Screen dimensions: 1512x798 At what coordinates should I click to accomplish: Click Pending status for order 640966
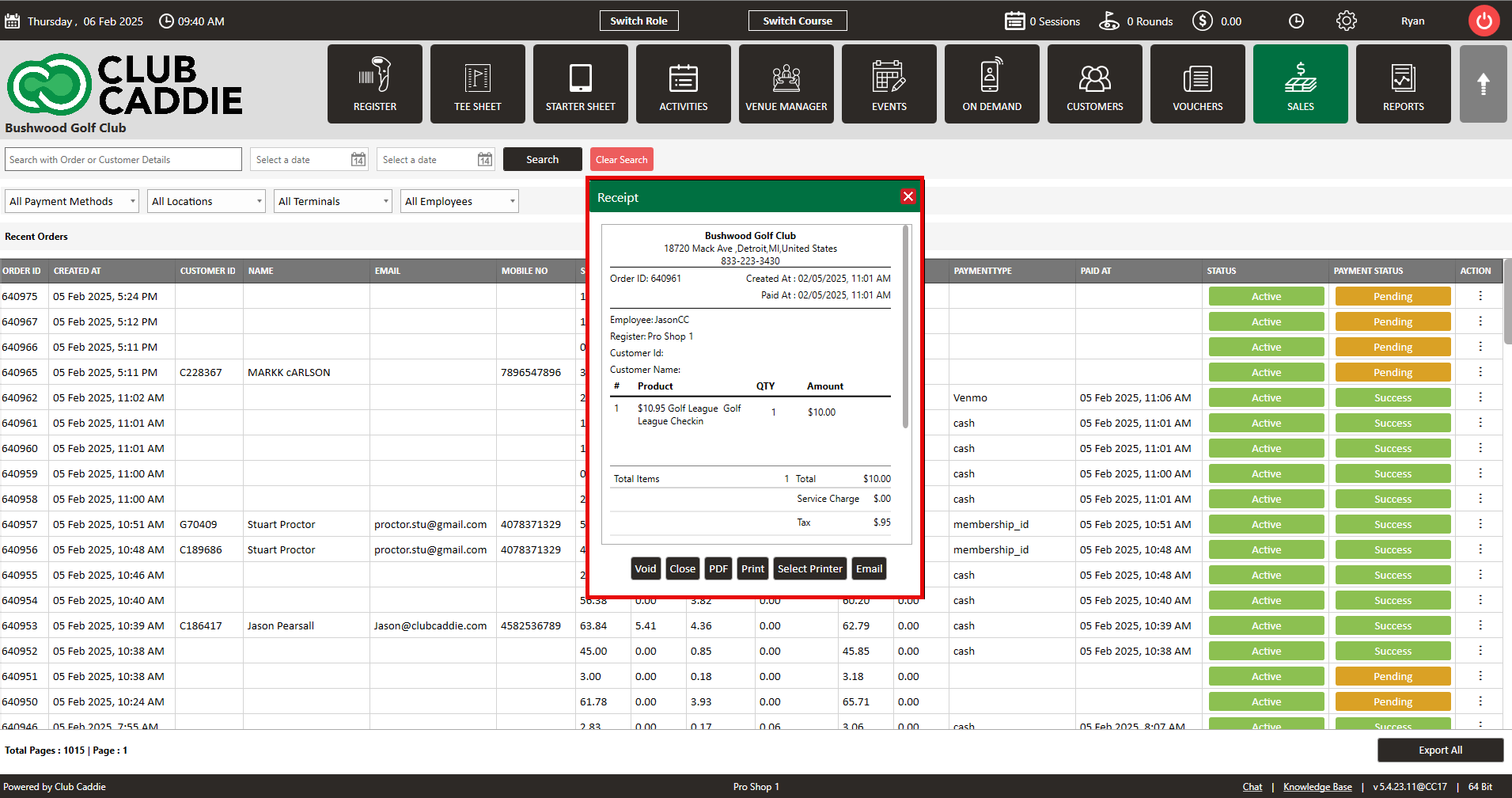pos(1393,347)
